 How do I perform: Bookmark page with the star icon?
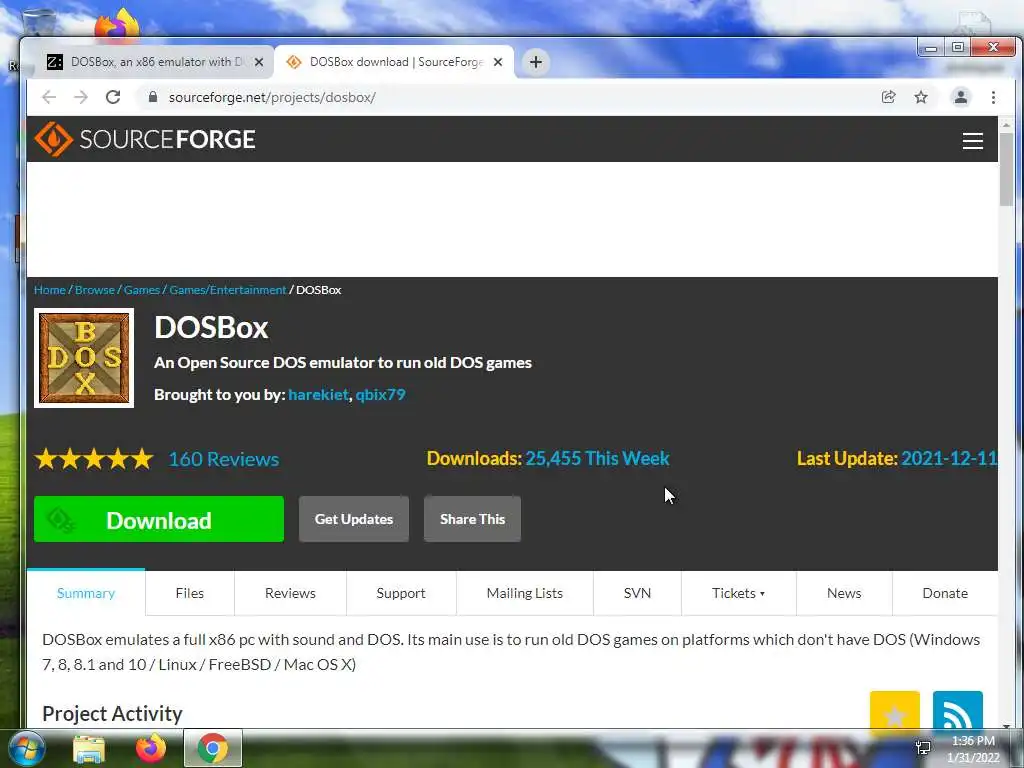coord(921,97)
